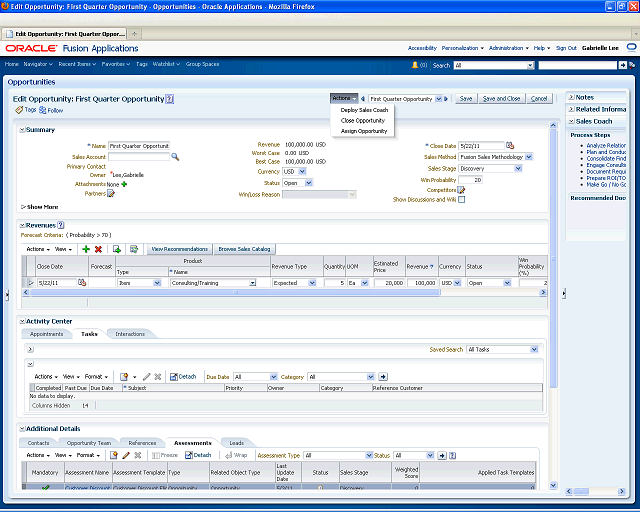Toggle Show Discussions and Wiki checkbox
640x512 pixels.
point(461,200)
